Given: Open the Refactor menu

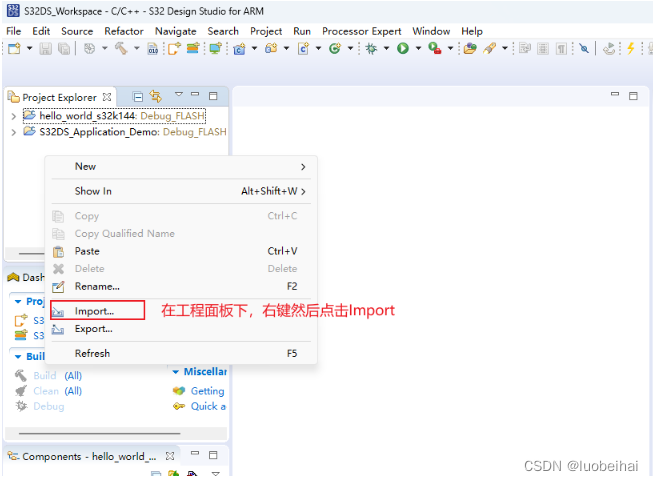Looking at the screenshot, I should coord(124,31).
